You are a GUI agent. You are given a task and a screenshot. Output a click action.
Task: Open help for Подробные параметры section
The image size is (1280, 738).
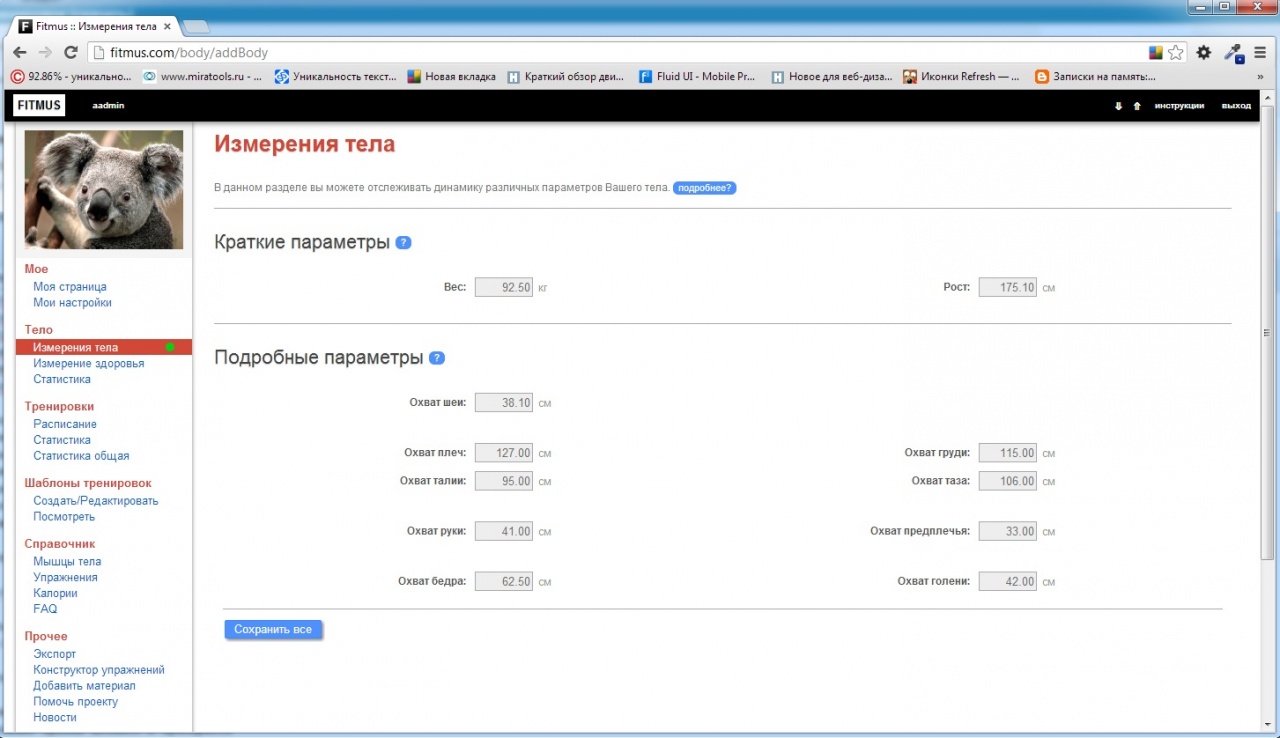(437, 357)
